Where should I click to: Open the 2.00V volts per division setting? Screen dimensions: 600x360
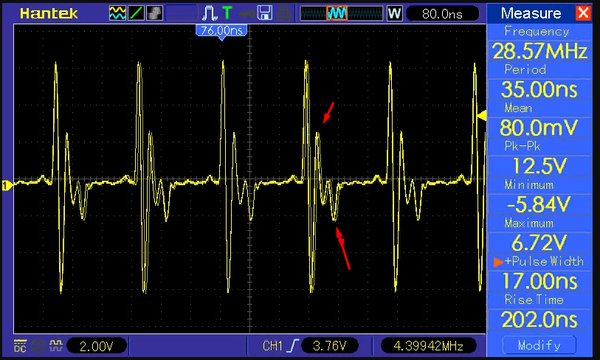tap(96, 346)
